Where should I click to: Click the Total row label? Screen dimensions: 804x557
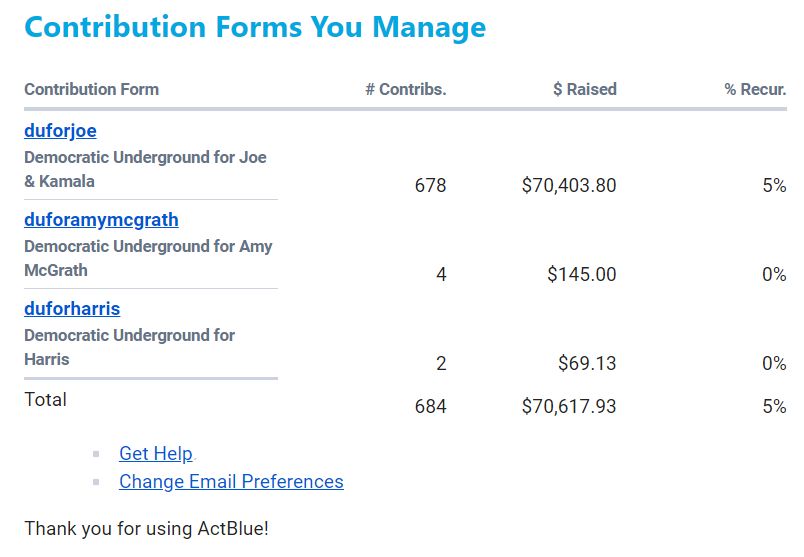pyautogui.click(x=45, y=400)
